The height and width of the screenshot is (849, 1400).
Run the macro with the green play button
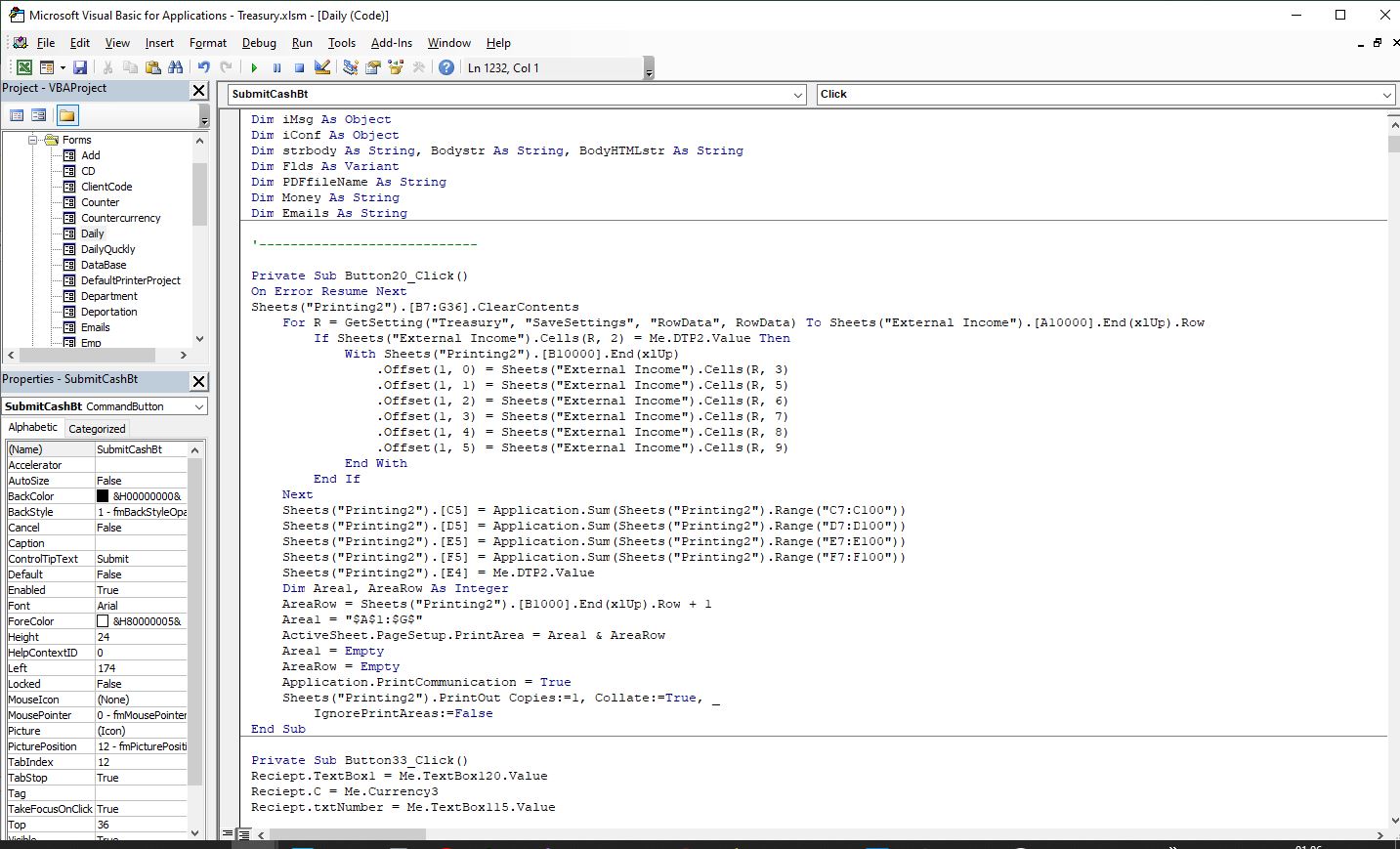[x=254, y=67]
